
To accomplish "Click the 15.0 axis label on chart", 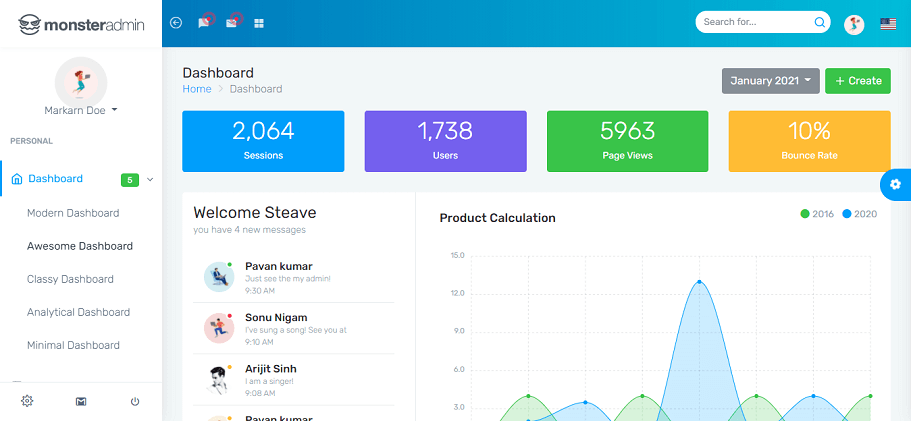I will (x=457, y=256).
